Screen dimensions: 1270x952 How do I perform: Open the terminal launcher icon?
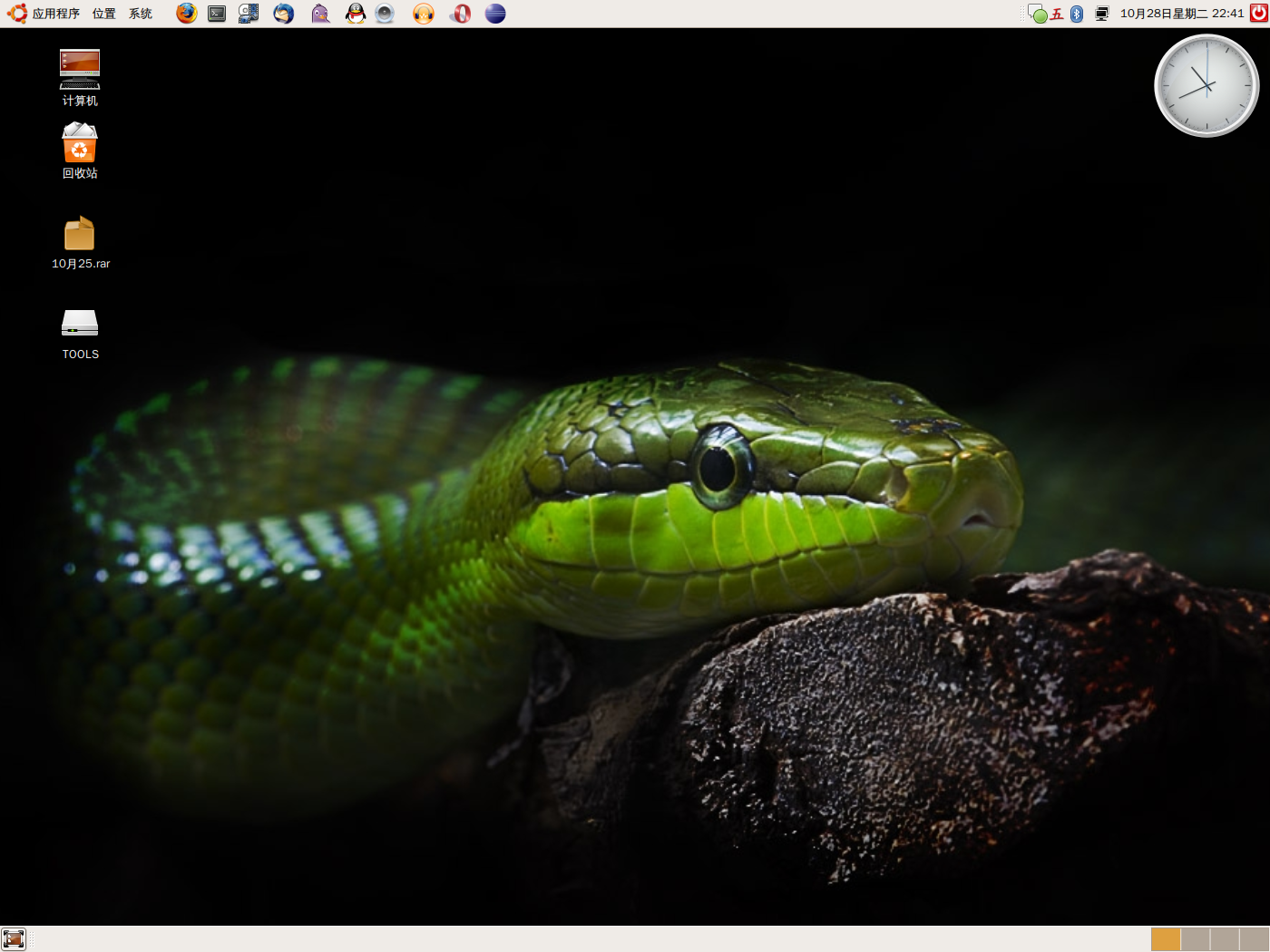[217, 14]
